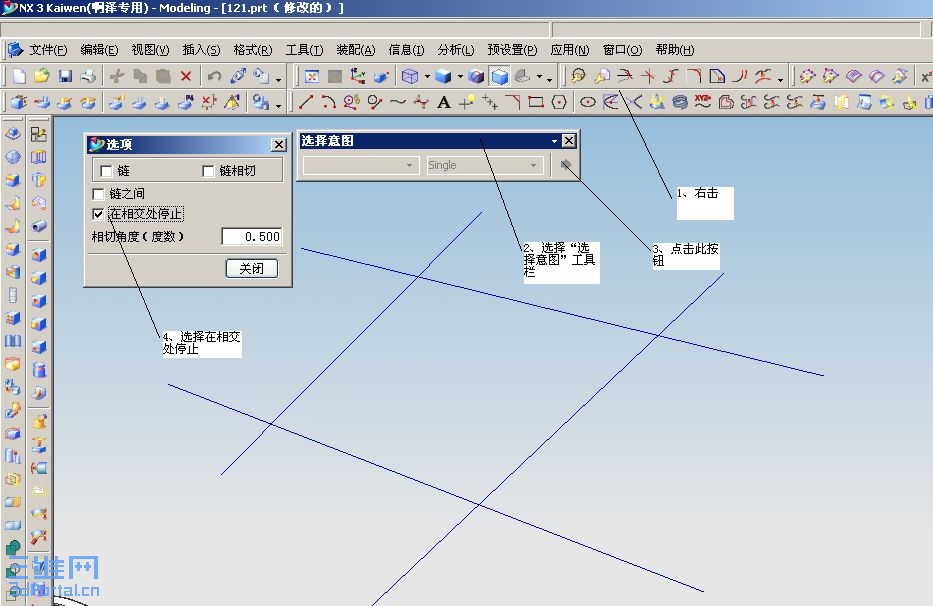Select the Rectangle curve tool

[536, 102]
